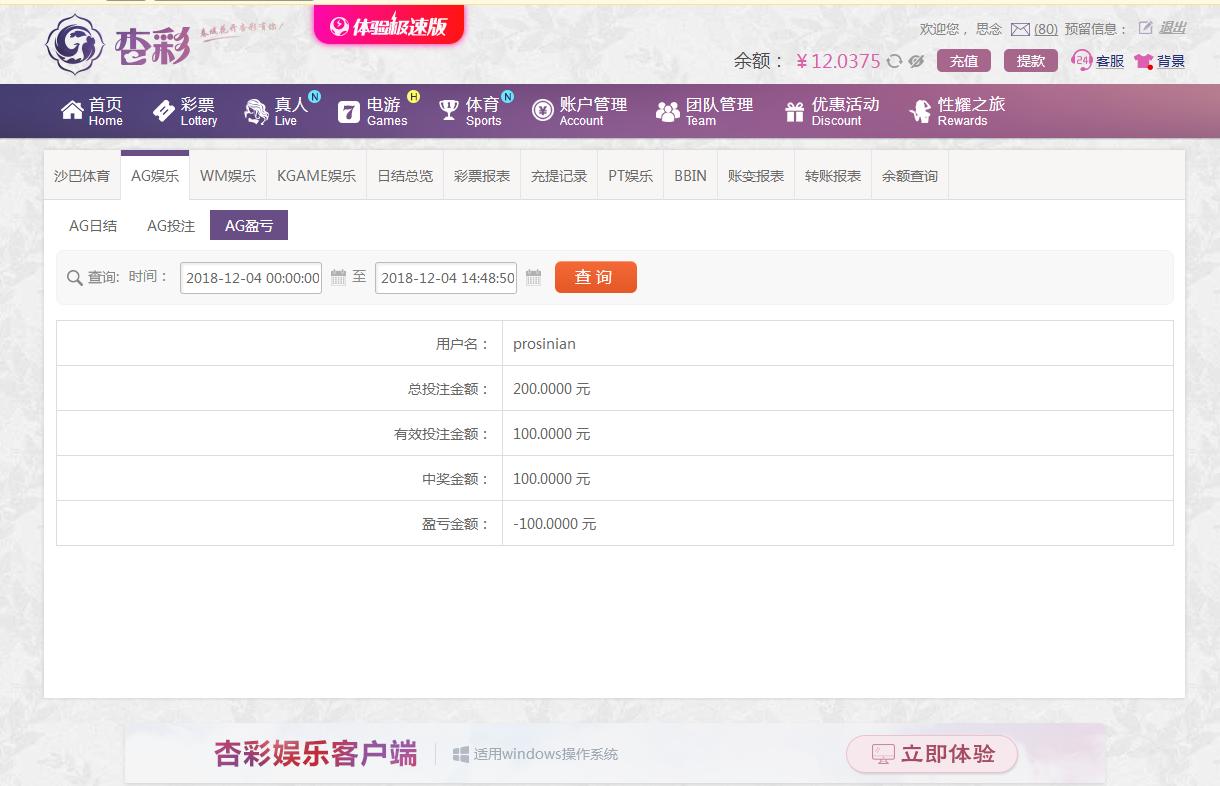Image resolution: width=1220 pixels, height=786 pixels.
Task: Click the 杏彩 logo icon
Action: click(76, 44)
